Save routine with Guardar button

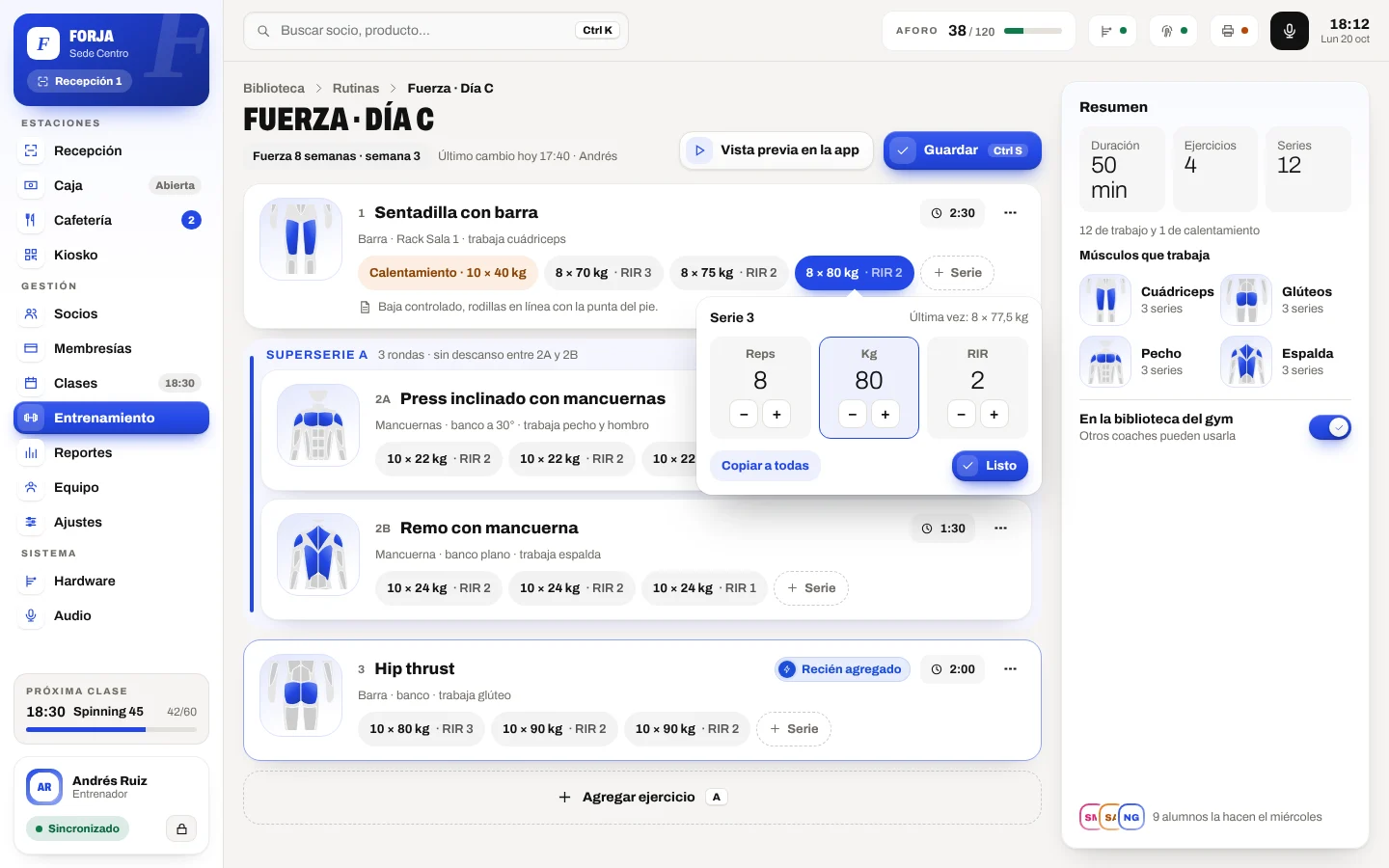[962, 150]
